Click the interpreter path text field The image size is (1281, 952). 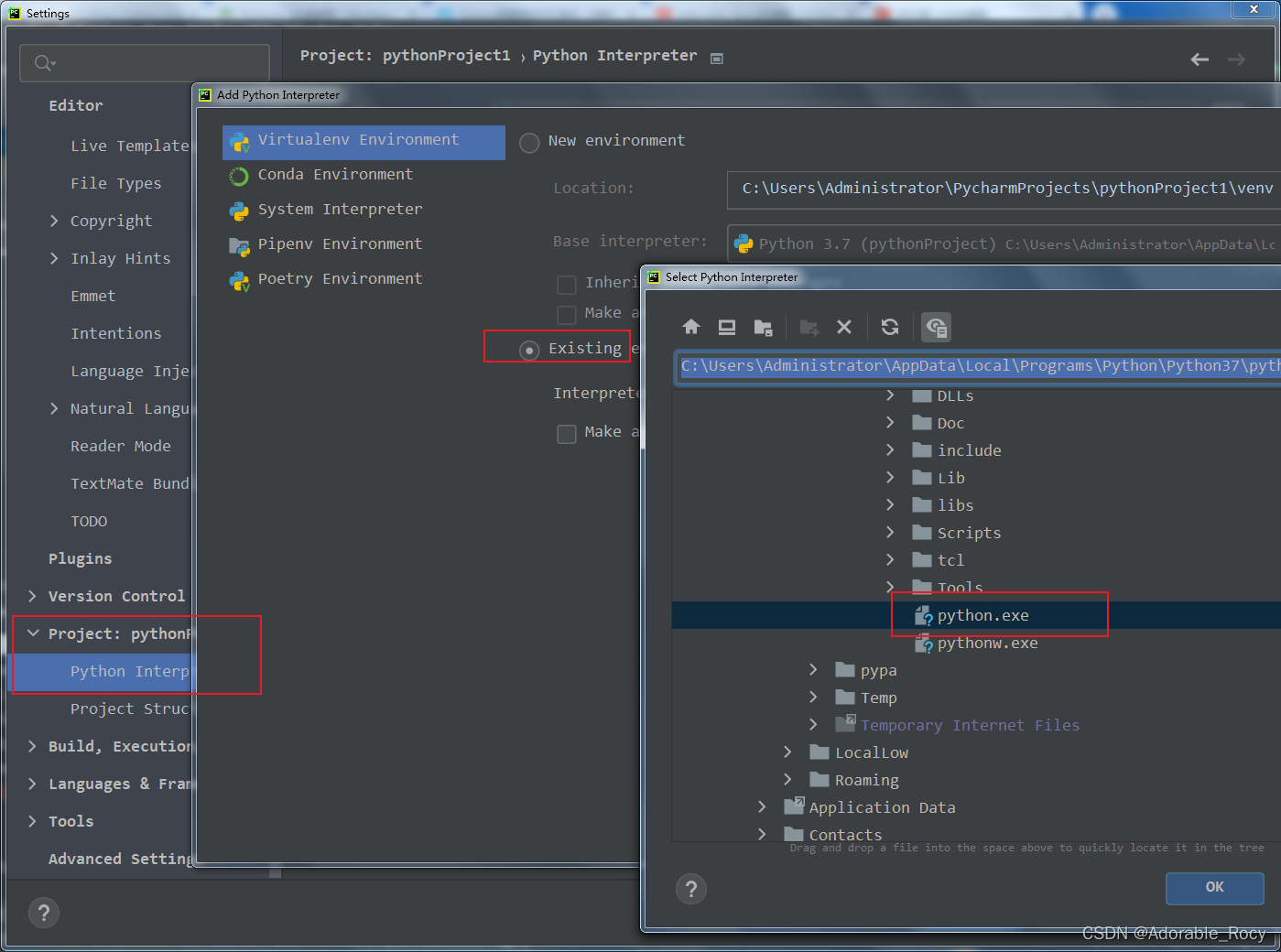point(978,366)
